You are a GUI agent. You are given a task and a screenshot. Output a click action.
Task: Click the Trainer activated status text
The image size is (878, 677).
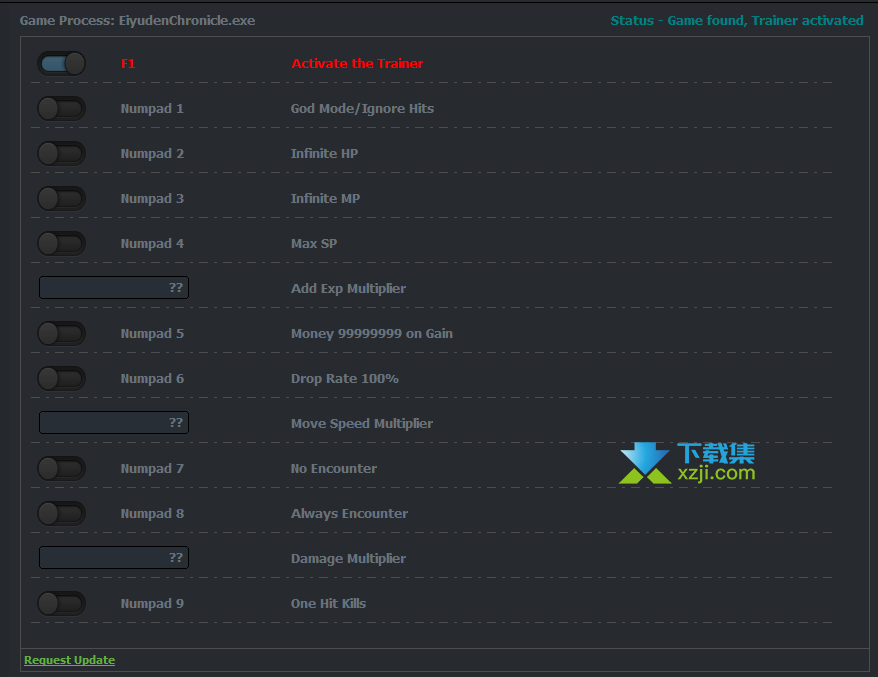pyautogui.click(x=736, y=20)
